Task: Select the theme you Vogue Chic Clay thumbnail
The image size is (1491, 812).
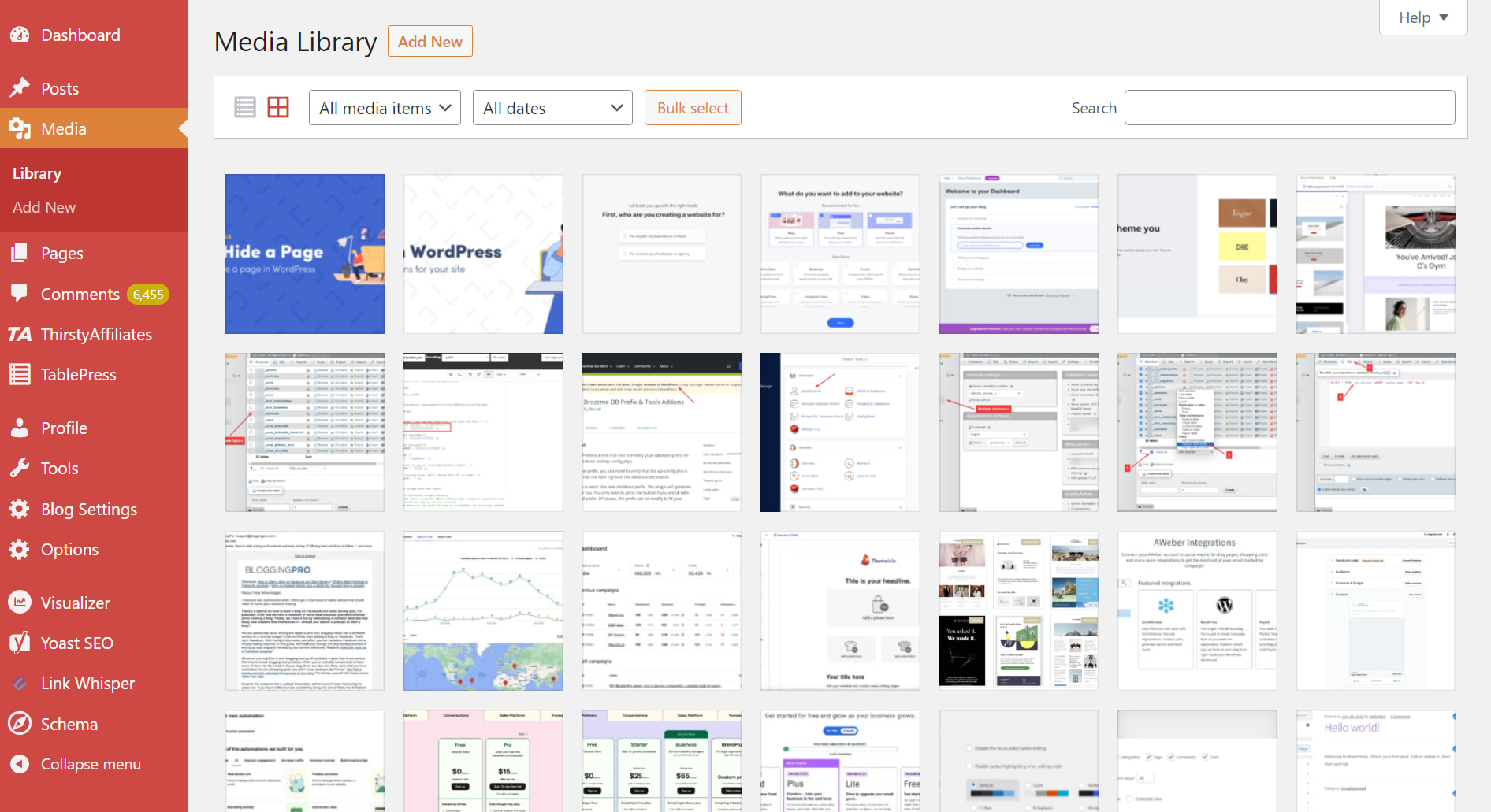Action: (x=1197, y=254)
